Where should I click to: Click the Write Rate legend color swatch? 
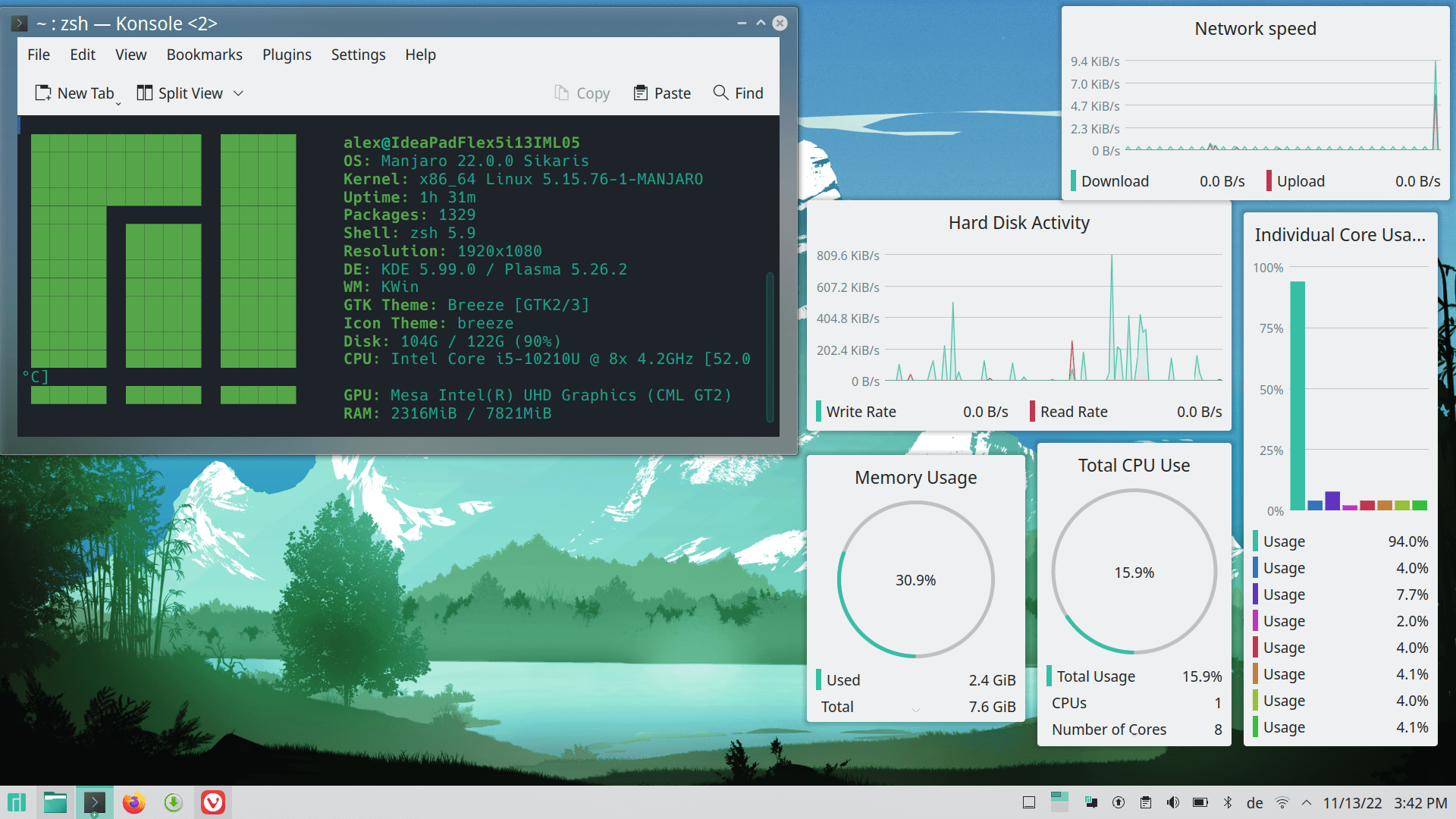click(818, 412)
